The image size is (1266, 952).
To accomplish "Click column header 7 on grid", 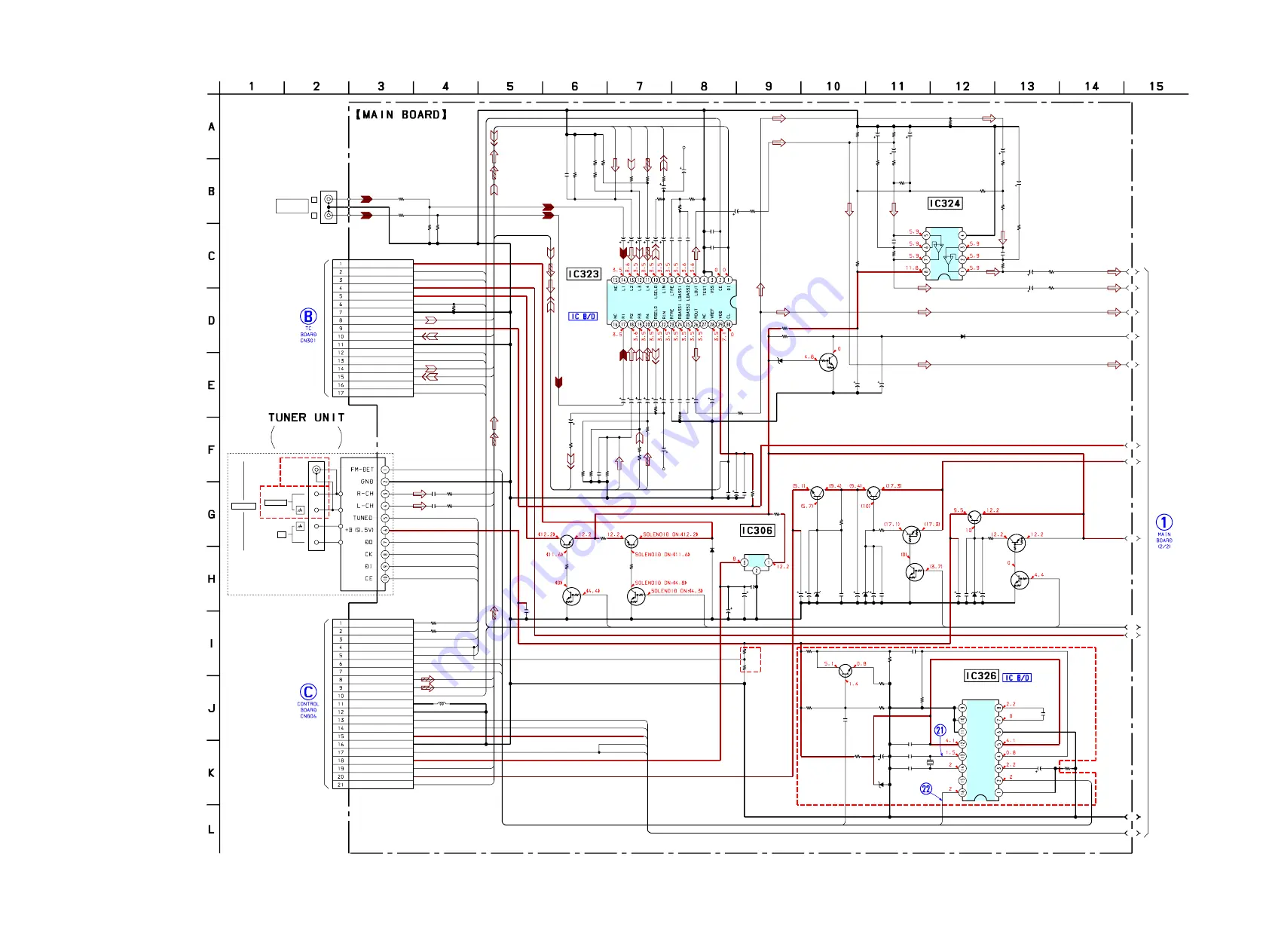I will (x=640, y=87).
